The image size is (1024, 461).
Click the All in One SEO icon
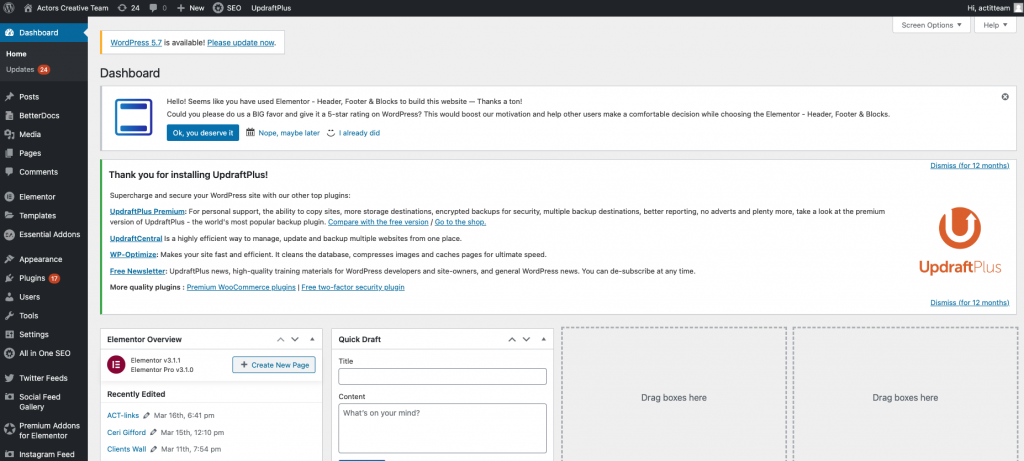pos(9,353)
